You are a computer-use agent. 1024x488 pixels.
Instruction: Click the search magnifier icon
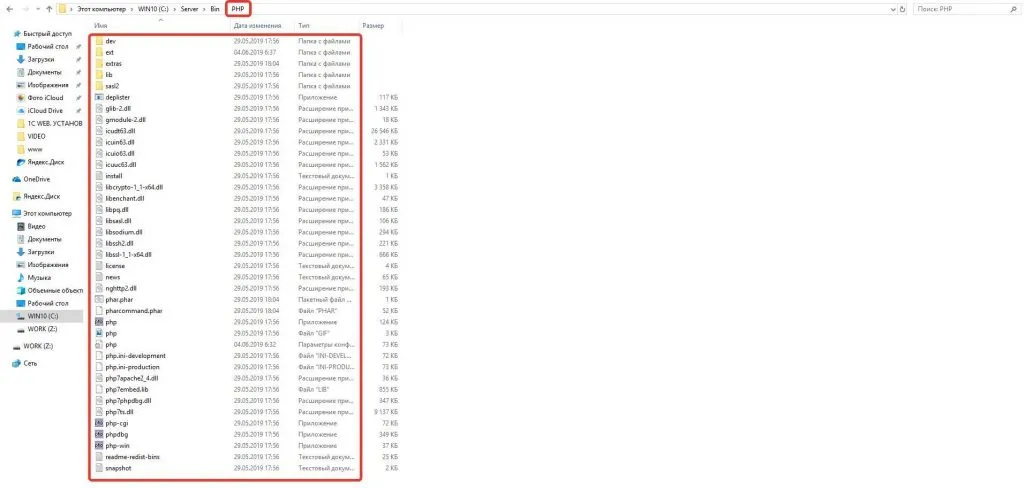click(1012, 9)
